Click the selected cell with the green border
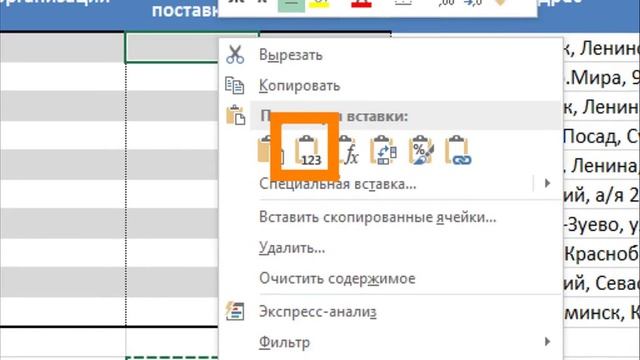 [x=171, y=48]
